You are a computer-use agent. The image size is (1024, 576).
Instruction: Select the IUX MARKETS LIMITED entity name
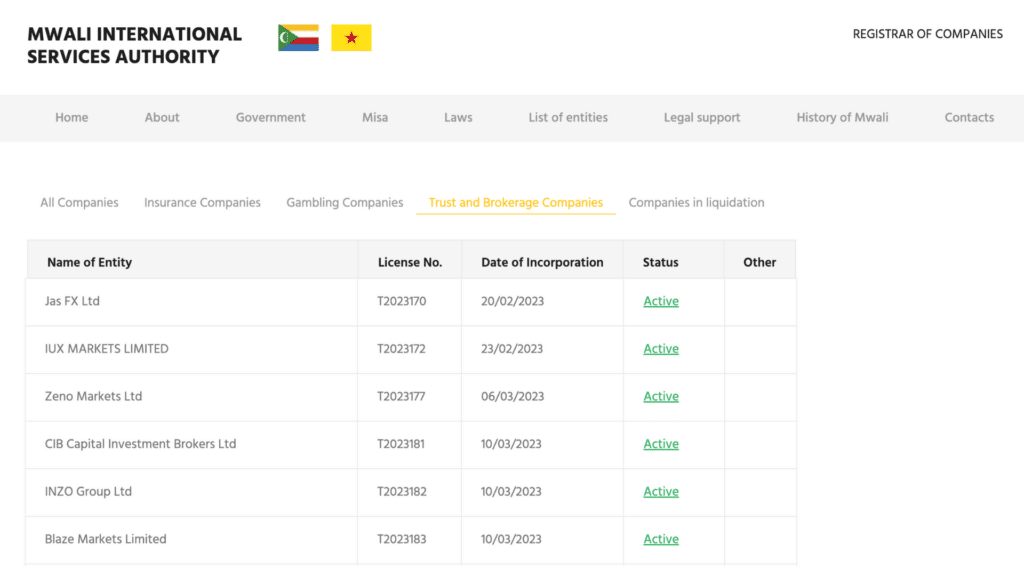[106, 349]
